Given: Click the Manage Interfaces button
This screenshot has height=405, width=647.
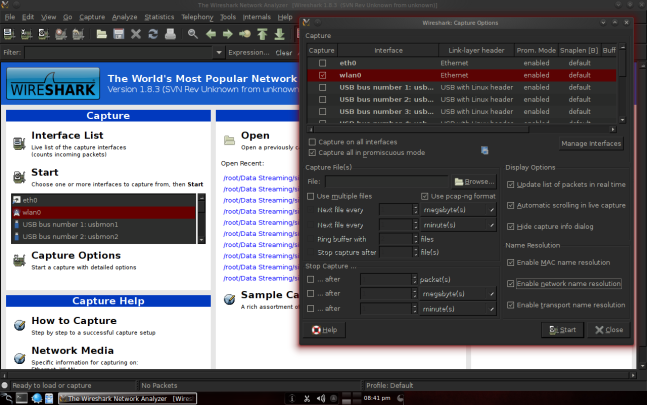Looking at the screenshot, I should (x=591, y=144).
